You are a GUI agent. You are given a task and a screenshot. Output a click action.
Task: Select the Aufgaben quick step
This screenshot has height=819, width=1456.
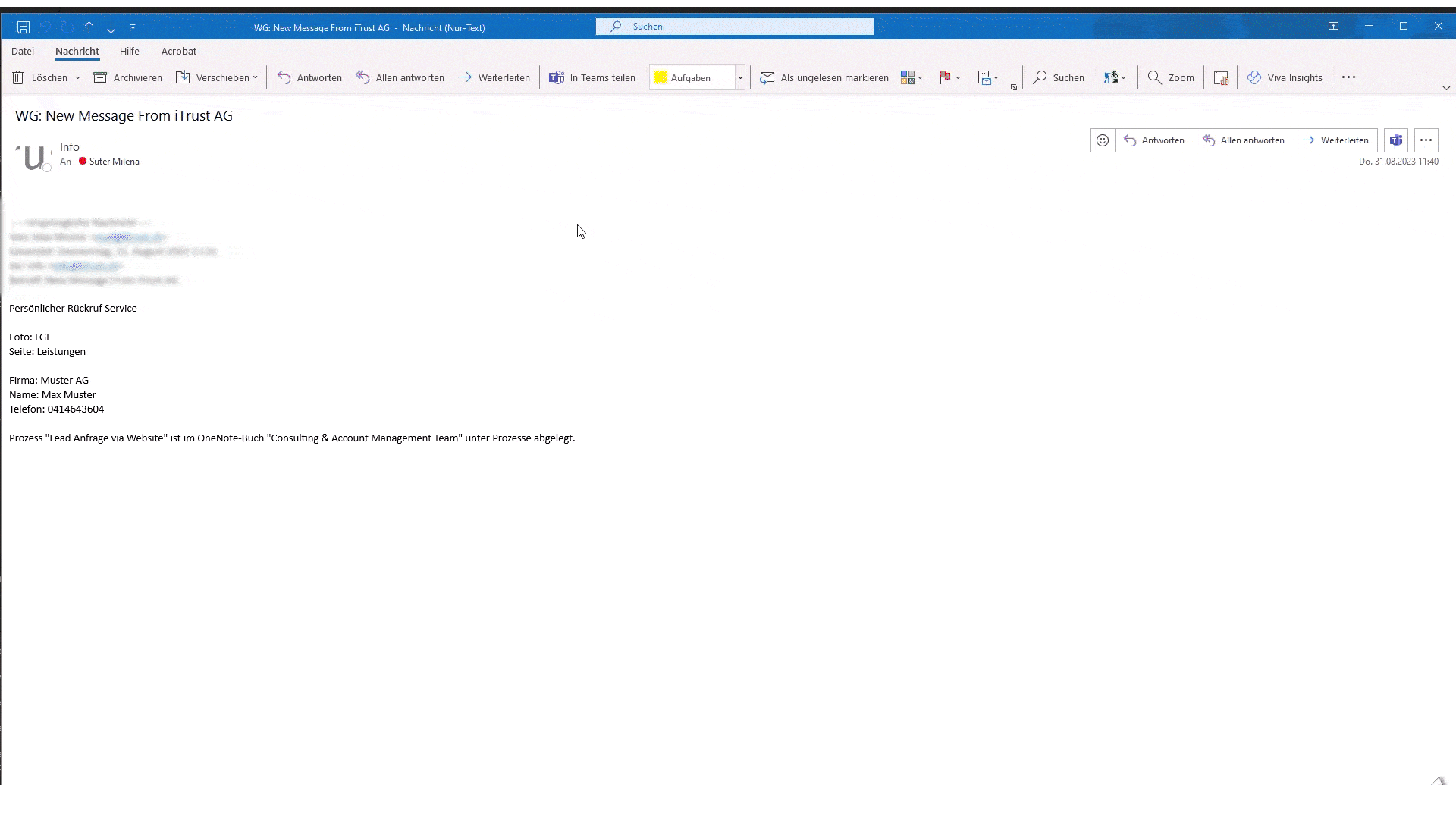click(x=692, y=77)
